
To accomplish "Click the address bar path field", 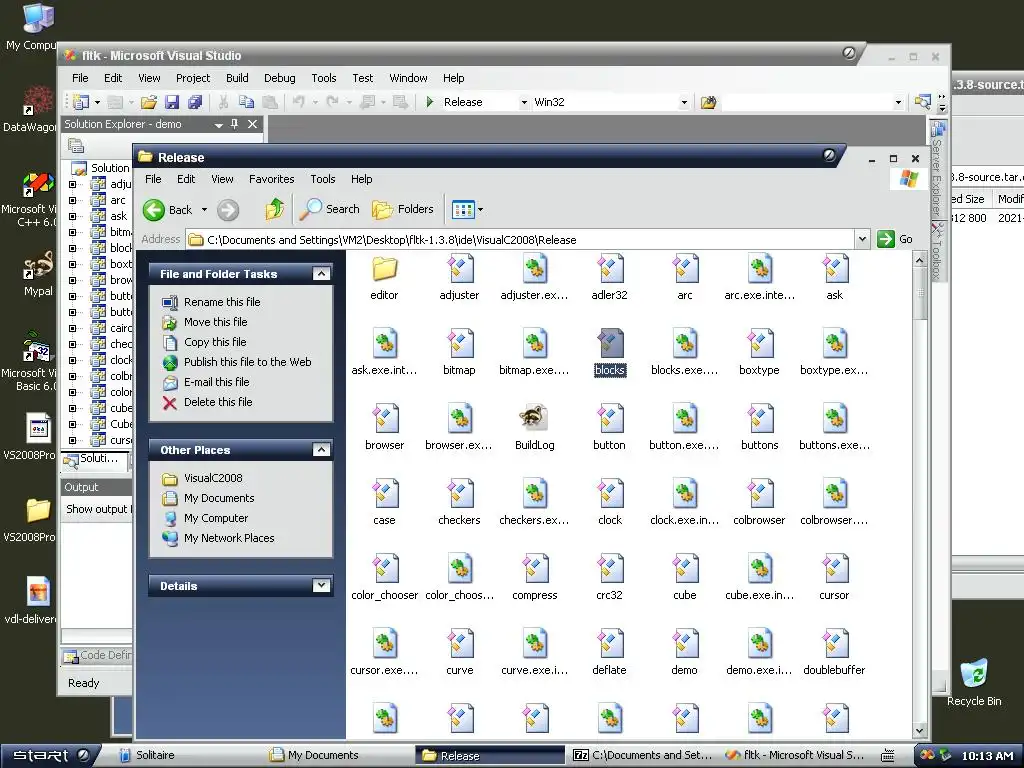I will click(521, 240).
